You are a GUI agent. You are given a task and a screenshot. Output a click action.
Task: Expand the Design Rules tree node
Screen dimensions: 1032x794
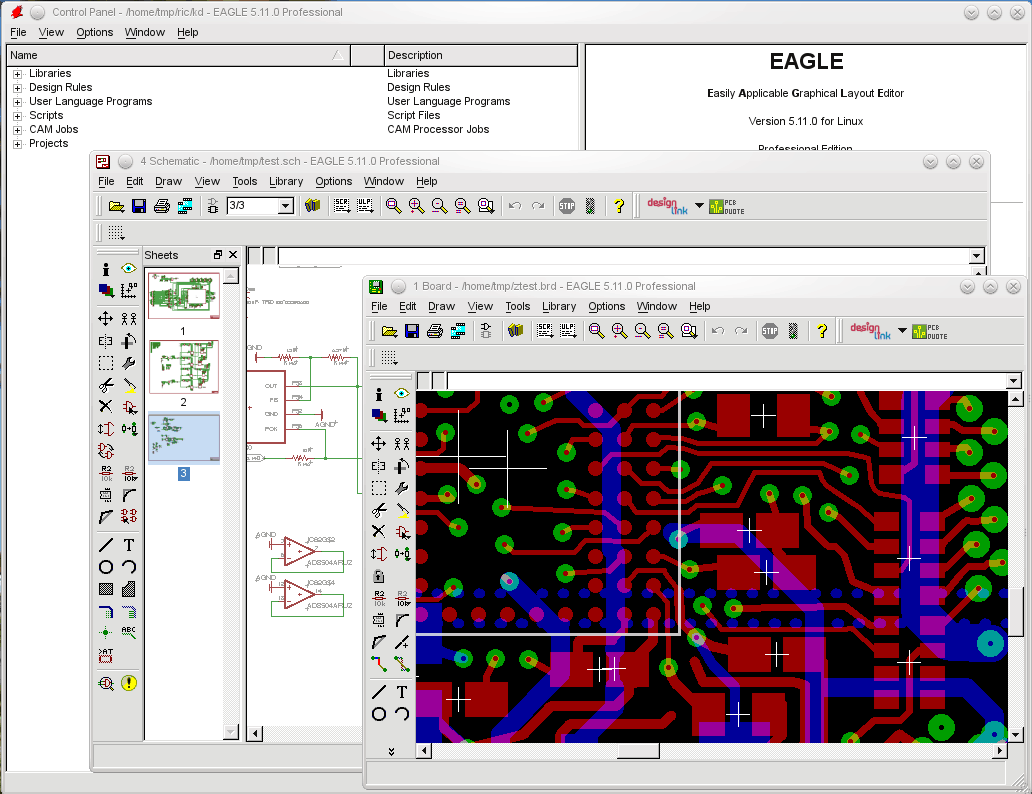point(17,88)
